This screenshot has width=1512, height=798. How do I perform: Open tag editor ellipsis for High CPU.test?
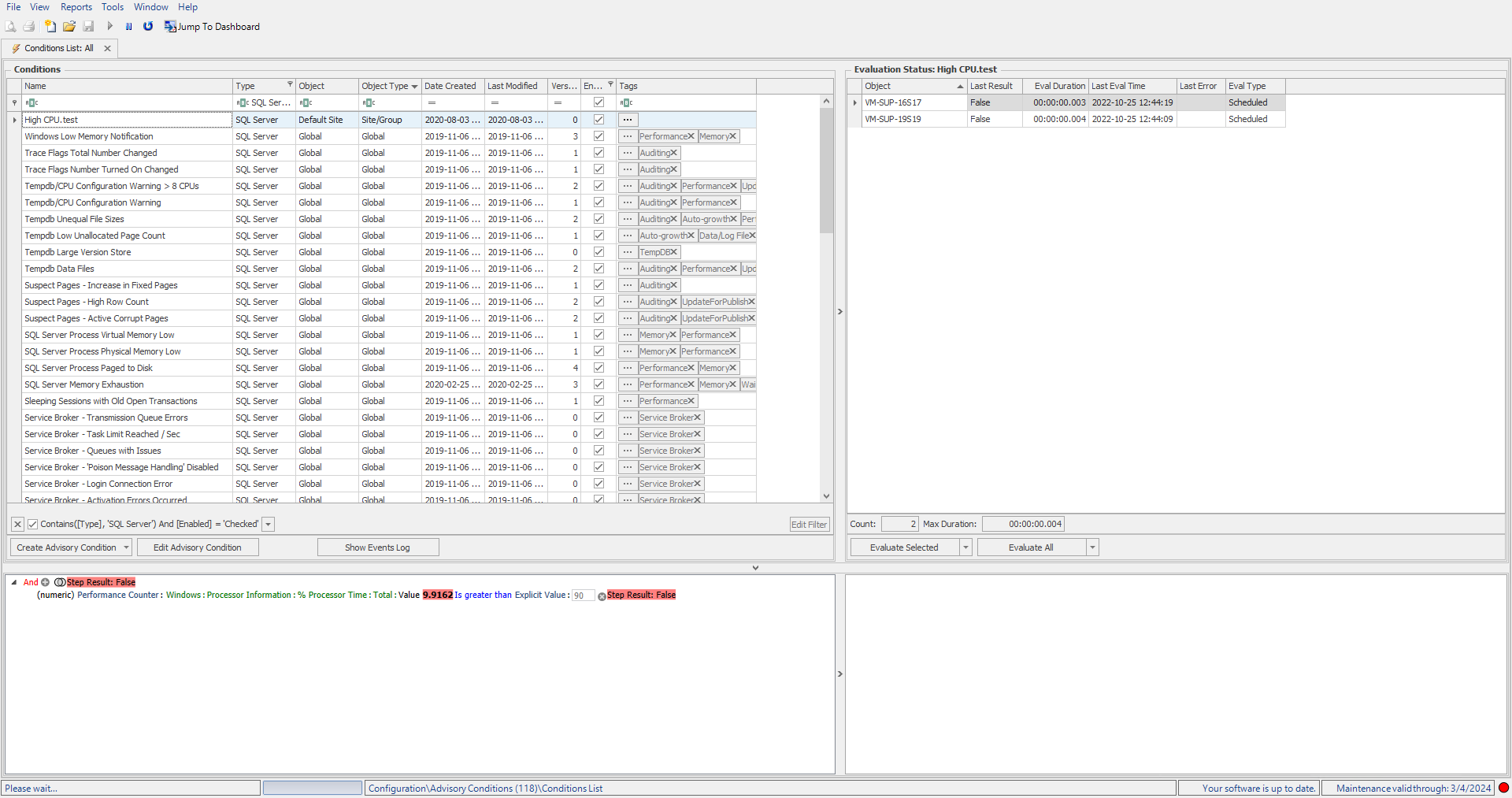pyautogui.click(x=627, y=120)
